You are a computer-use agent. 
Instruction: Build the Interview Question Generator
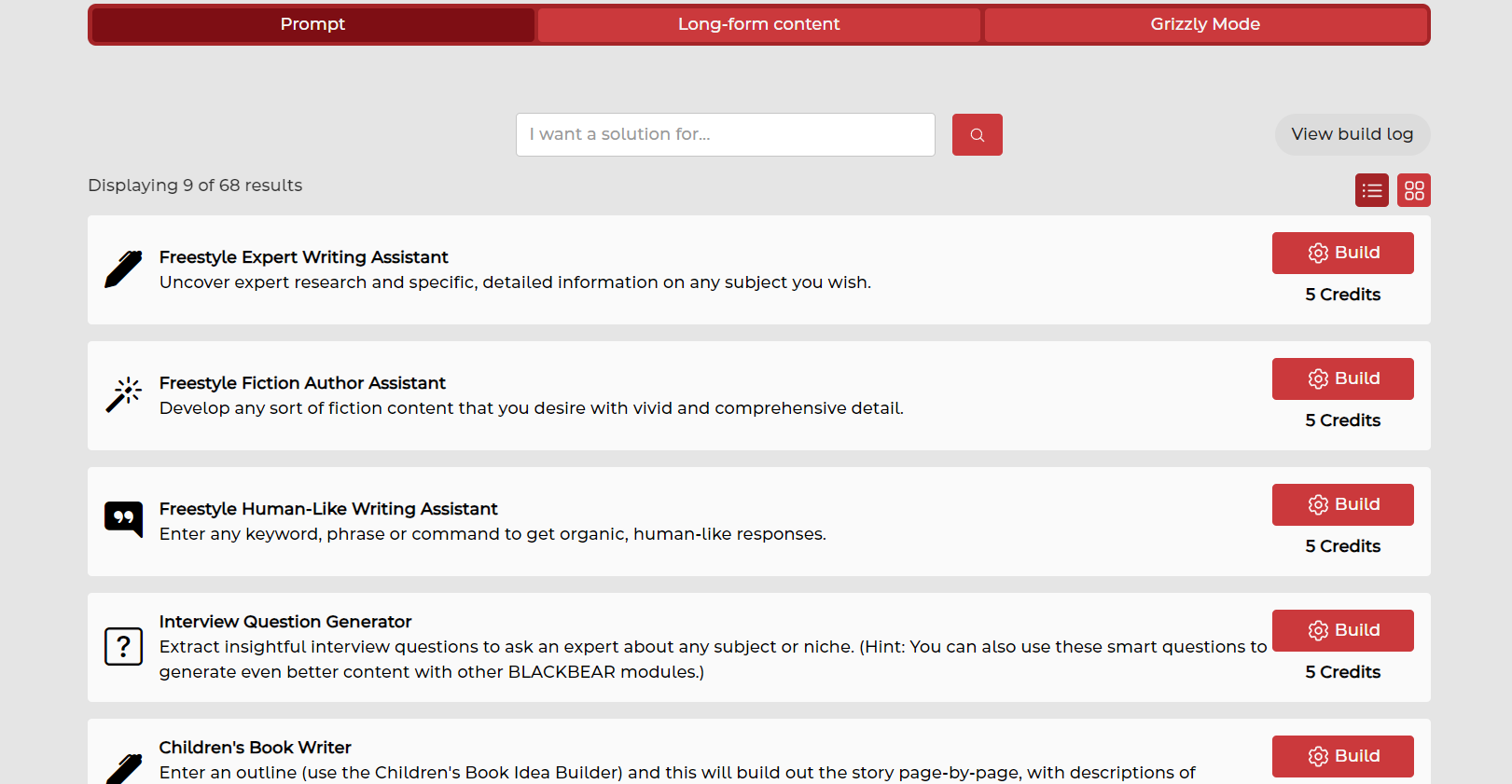tap(1342, 630)
